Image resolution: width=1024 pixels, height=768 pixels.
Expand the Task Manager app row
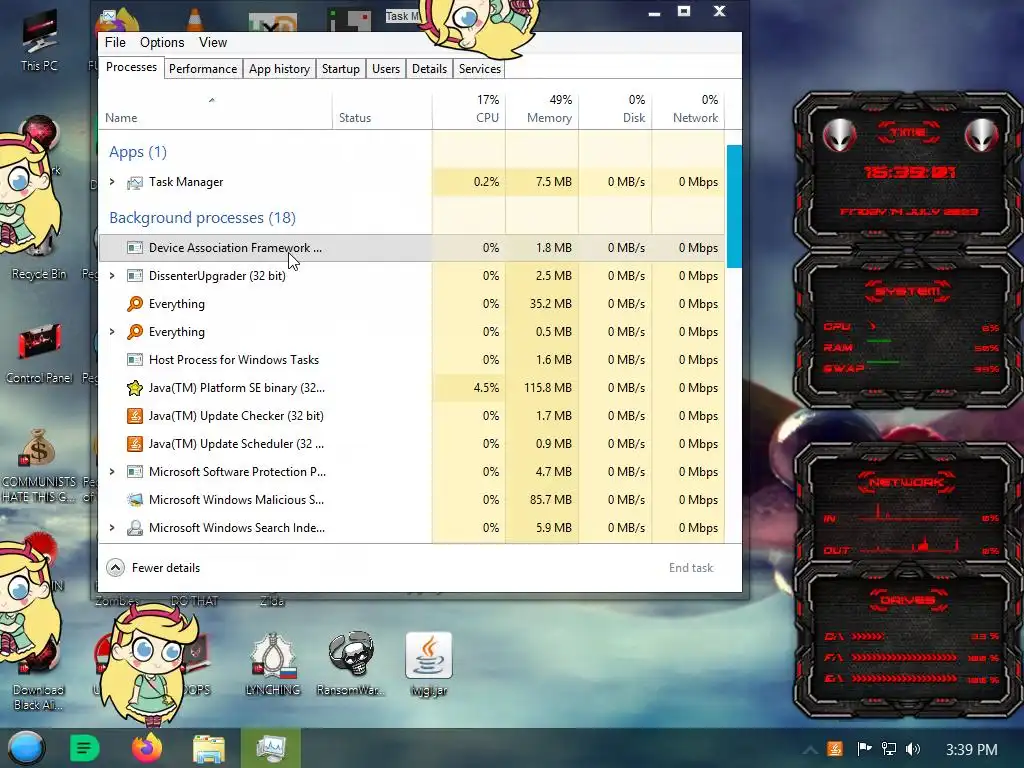[x=112, y=182]
